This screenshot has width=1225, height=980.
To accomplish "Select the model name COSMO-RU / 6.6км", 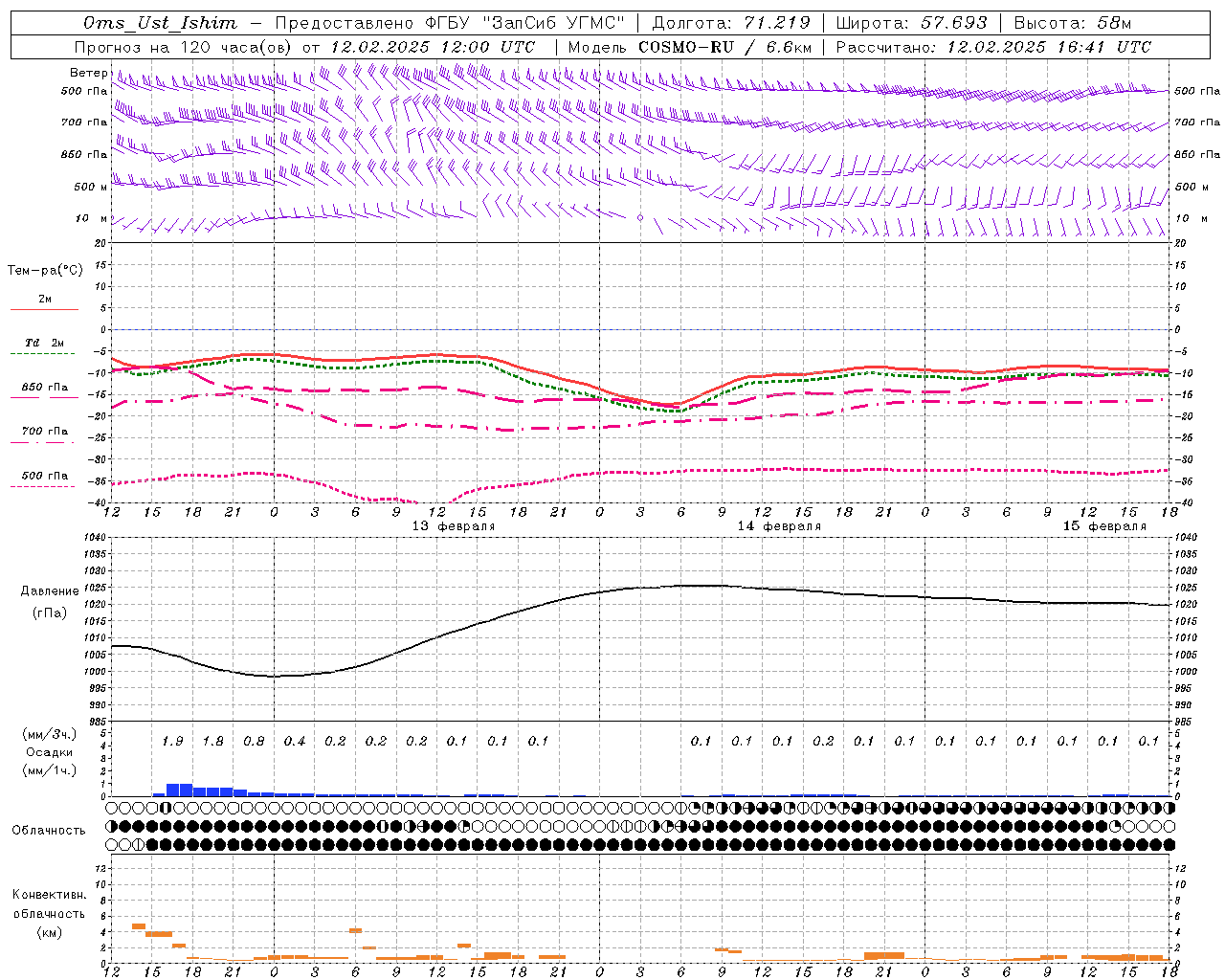I will (724, 47).
